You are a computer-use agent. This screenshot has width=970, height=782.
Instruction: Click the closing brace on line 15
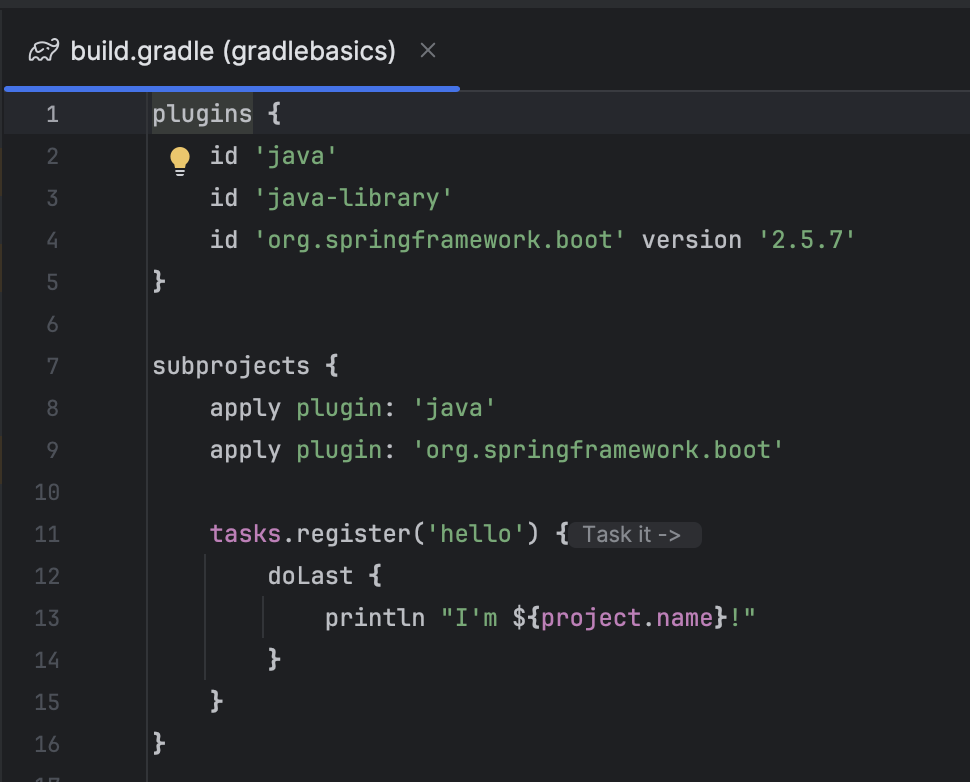pos(217,702)
